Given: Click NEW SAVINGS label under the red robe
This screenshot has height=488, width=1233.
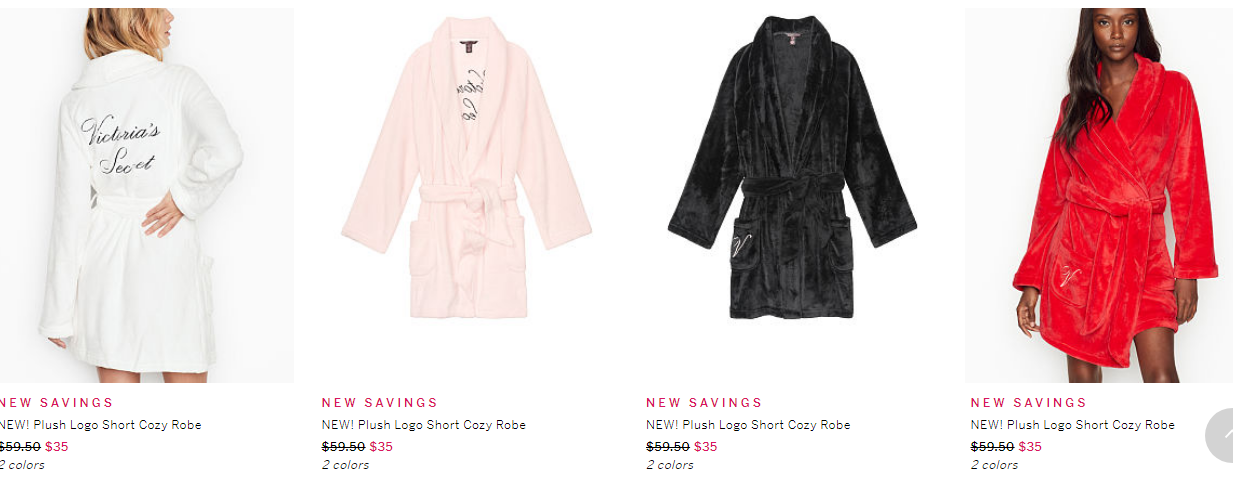Looking at the screenshot, I should 1028,403.
